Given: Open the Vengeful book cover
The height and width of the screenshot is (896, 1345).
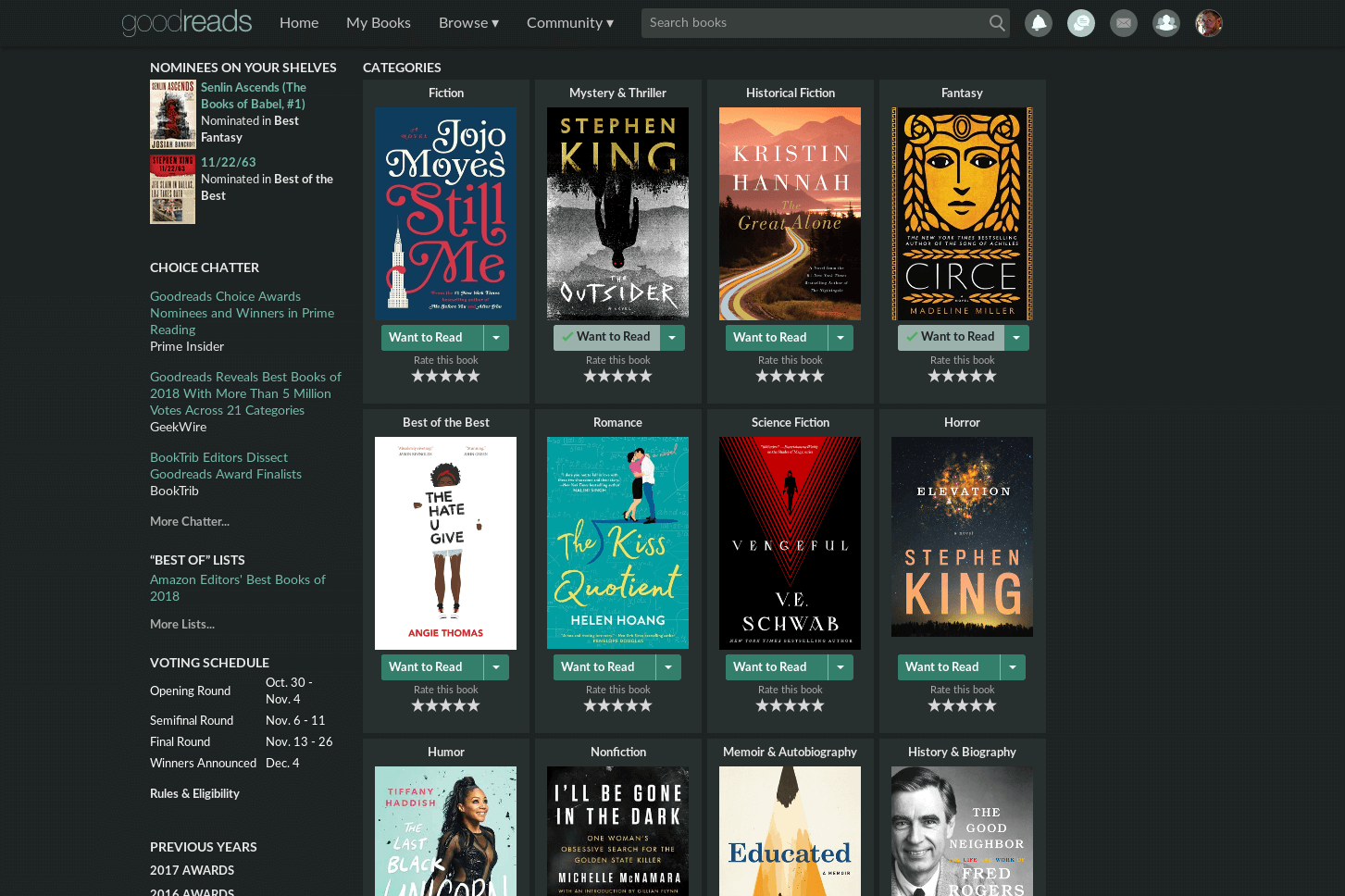Looking at the screenshot, I should click(790, 543).
